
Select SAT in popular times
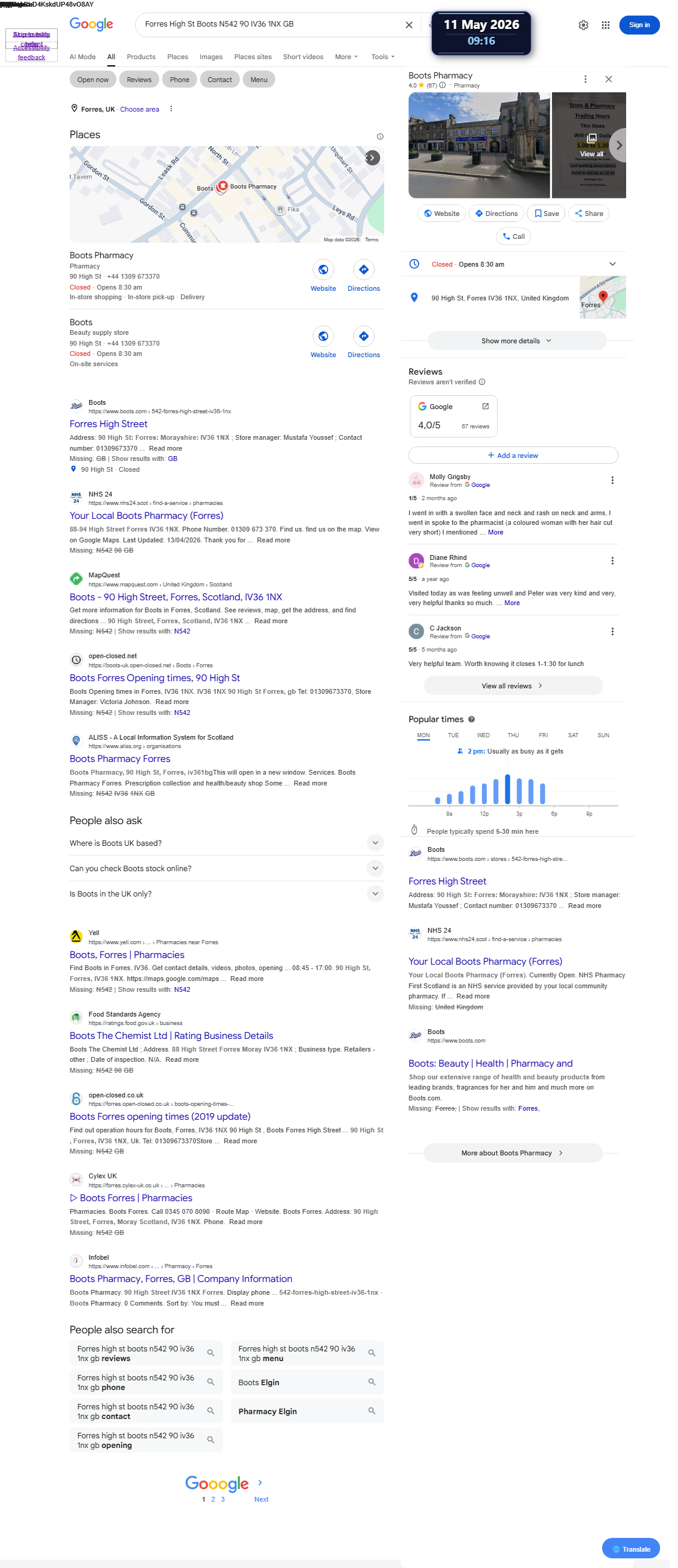pyautogui.click(x=580, y=744)
